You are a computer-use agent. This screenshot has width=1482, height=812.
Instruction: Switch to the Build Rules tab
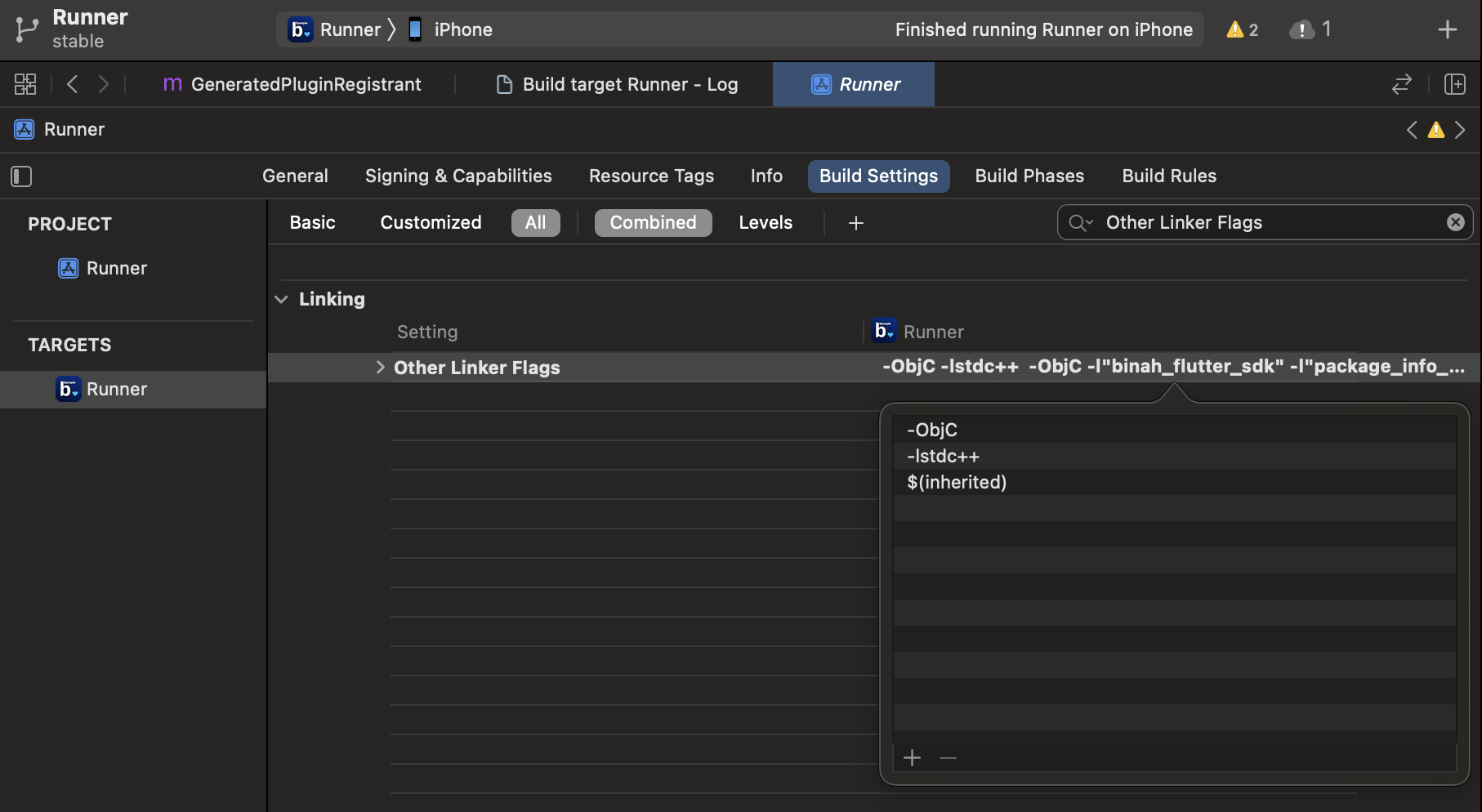click(1169, 176)
